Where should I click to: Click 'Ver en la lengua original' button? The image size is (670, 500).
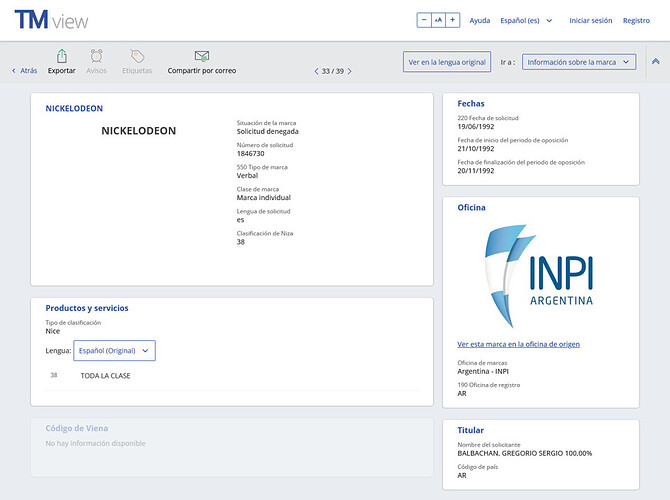pyautogui.click(x=447, y=62)
